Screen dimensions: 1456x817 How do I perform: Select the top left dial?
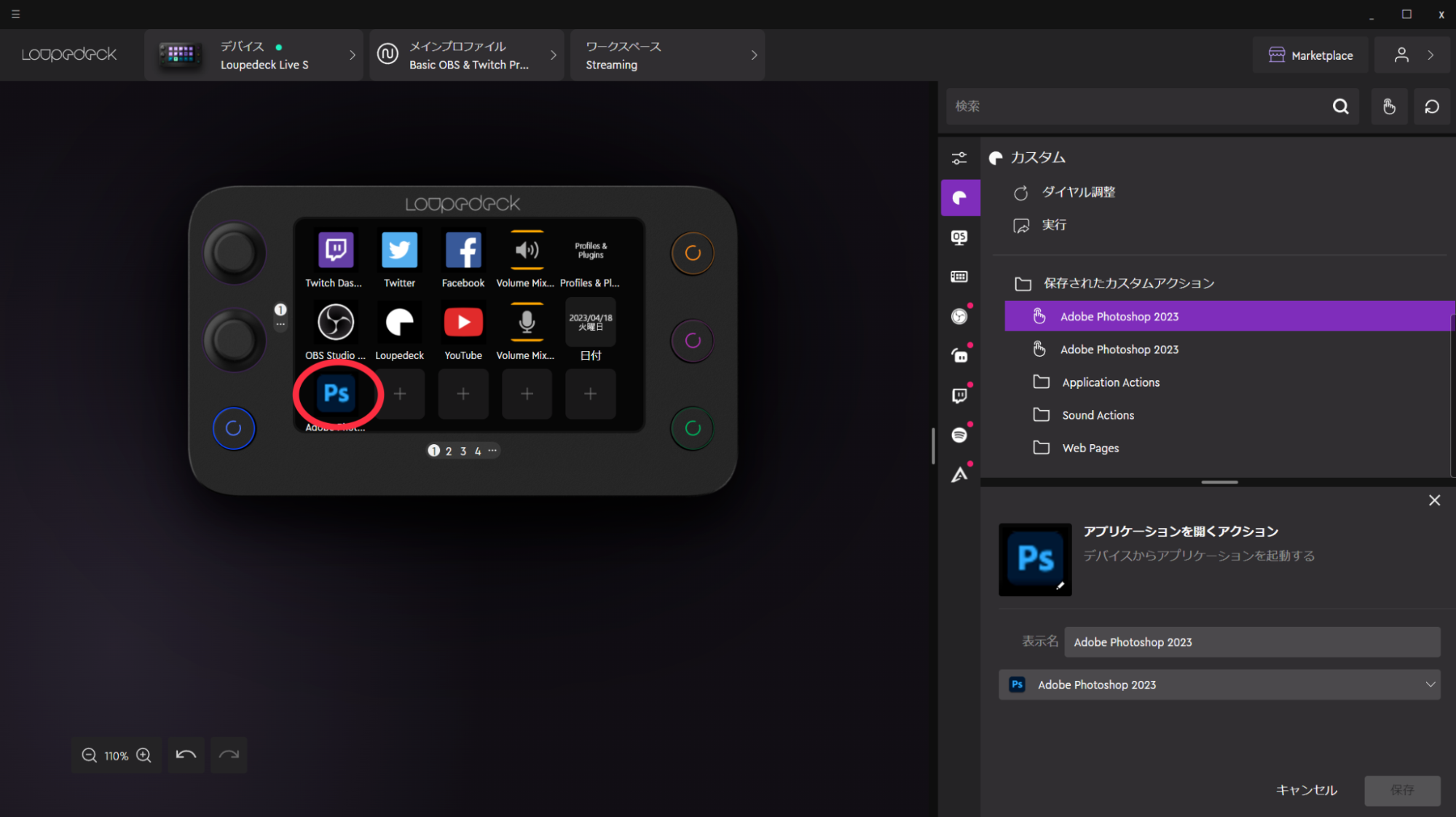pyautogui.click(x=234, y=253)
